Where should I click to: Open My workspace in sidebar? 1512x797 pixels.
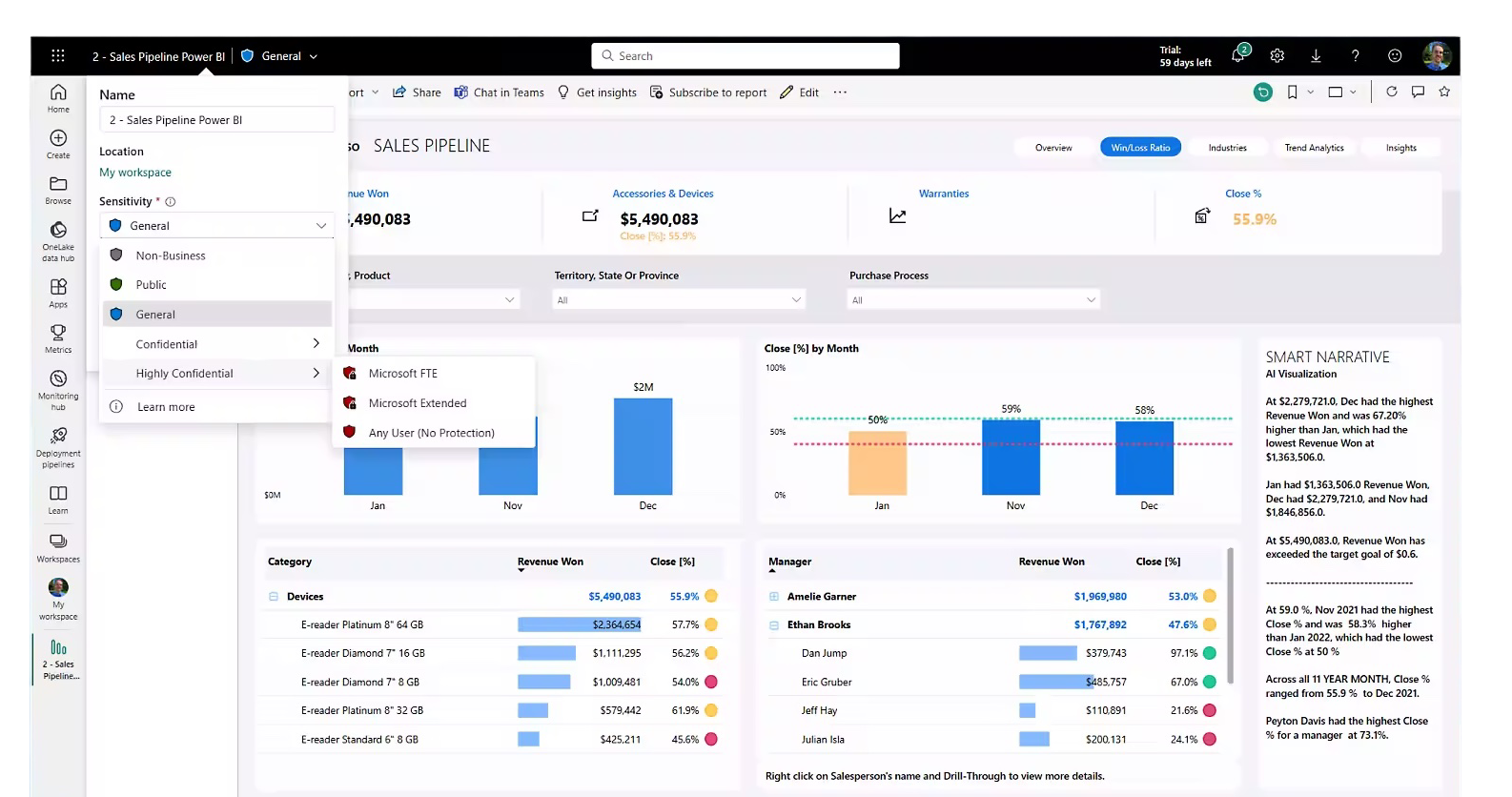[58, 600]
